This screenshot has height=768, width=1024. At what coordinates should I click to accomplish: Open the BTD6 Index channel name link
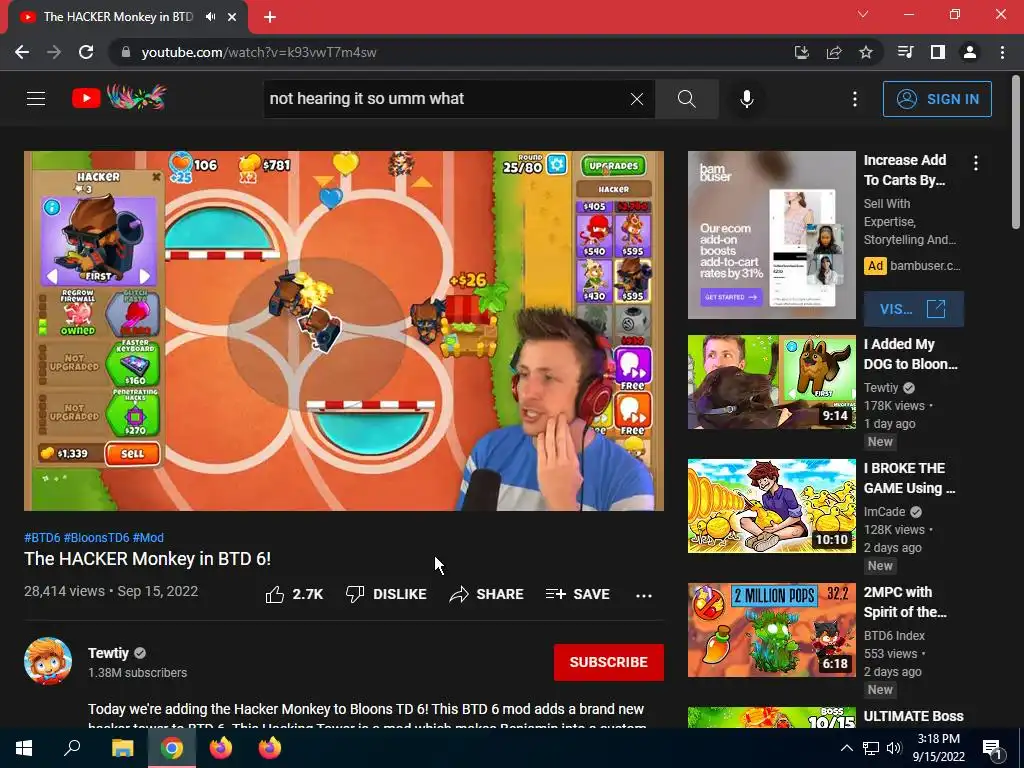click(894, 635)
